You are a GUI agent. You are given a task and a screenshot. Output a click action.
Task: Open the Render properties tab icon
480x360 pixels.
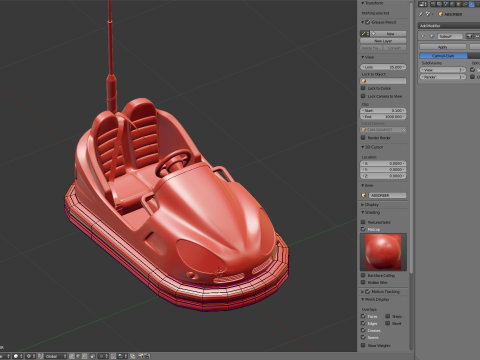coord(433,4)
